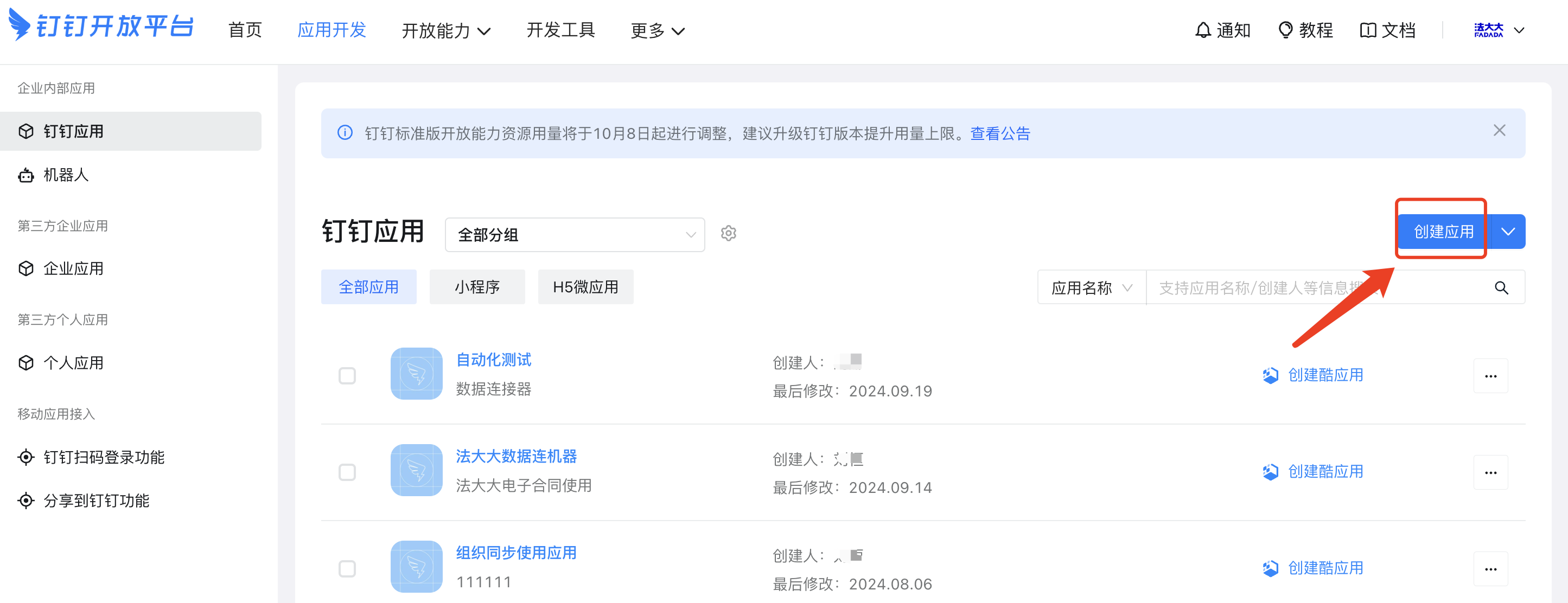
Task: Switch to the H5微应用 tab
Action: (x=585, y=287)
